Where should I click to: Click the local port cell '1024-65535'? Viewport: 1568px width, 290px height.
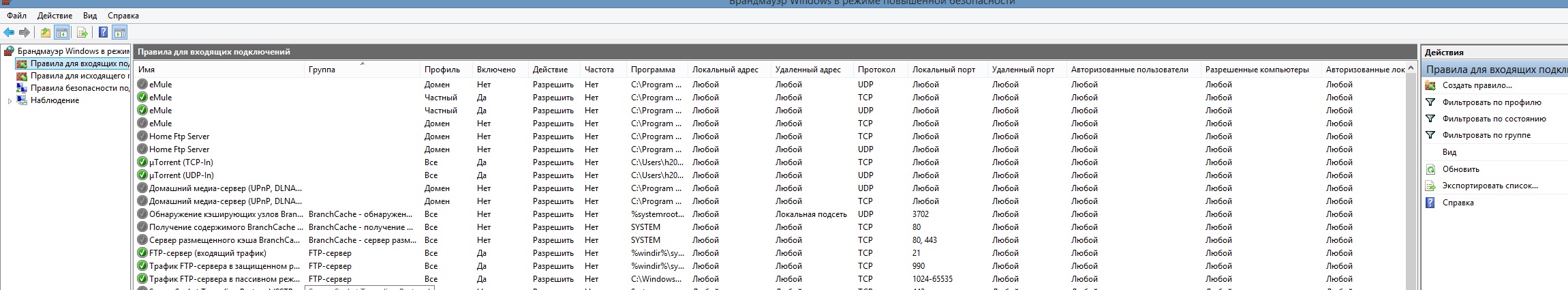(x=932, y=279)
